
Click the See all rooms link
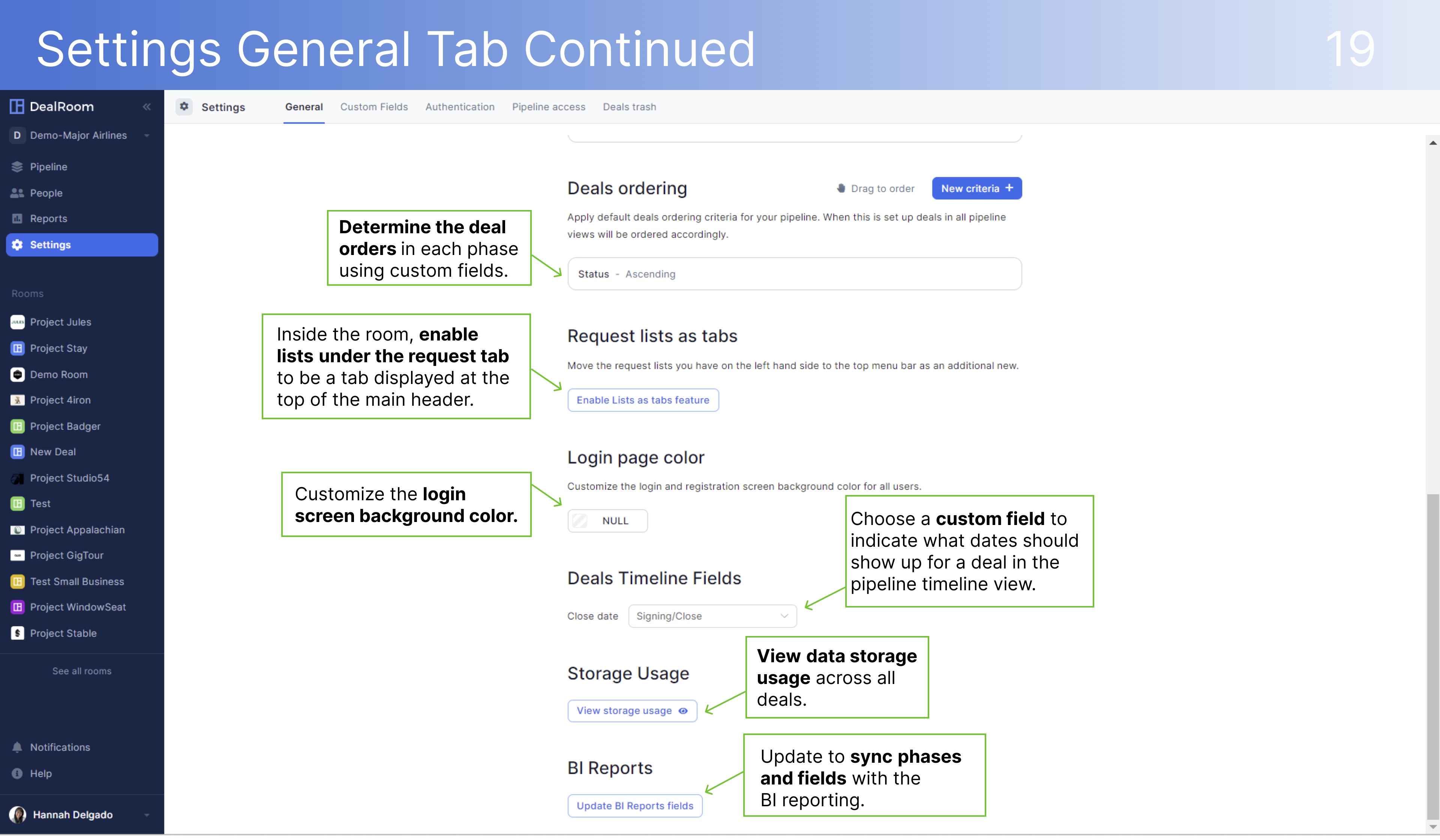coord(82,671)
